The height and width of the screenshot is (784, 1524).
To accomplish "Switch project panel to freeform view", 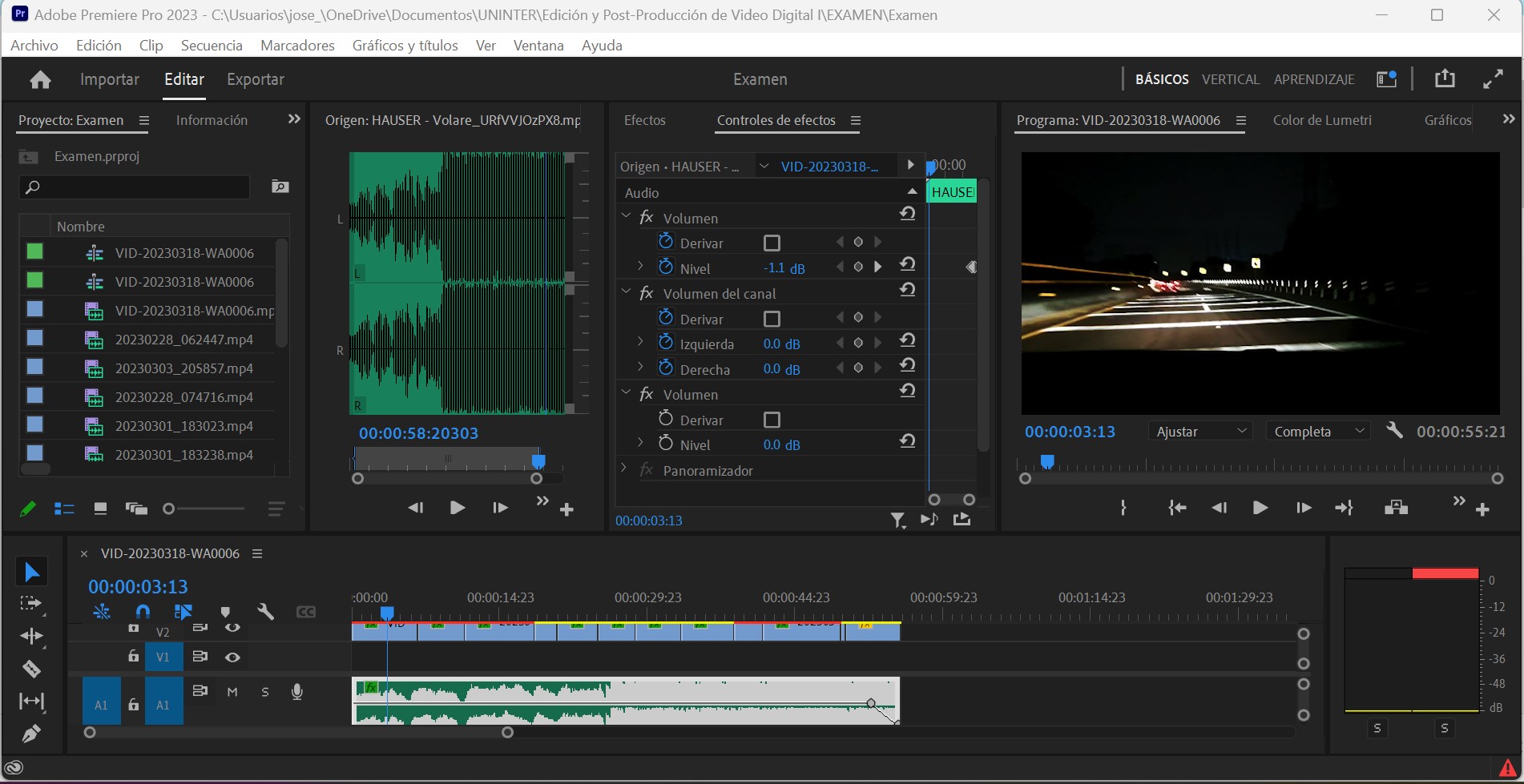I will [x=137, y=509].
